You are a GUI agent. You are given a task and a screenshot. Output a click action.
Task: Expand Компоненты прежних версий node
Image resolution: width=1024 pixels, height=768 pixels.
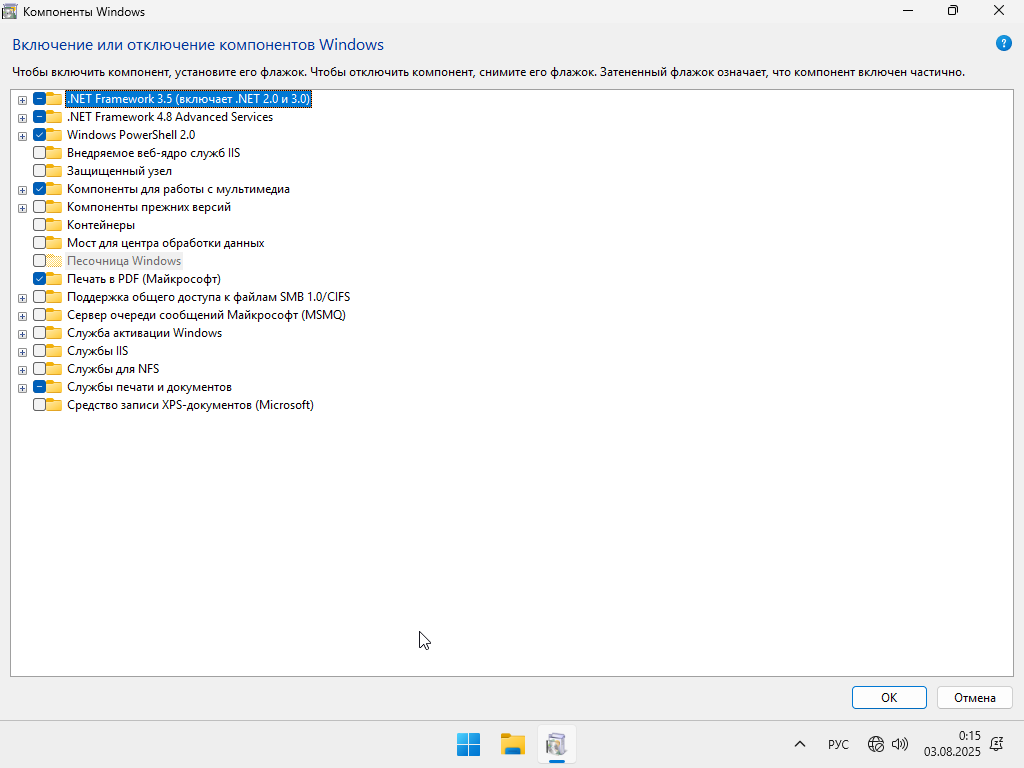pyautogui.click(x=22, y=208)
